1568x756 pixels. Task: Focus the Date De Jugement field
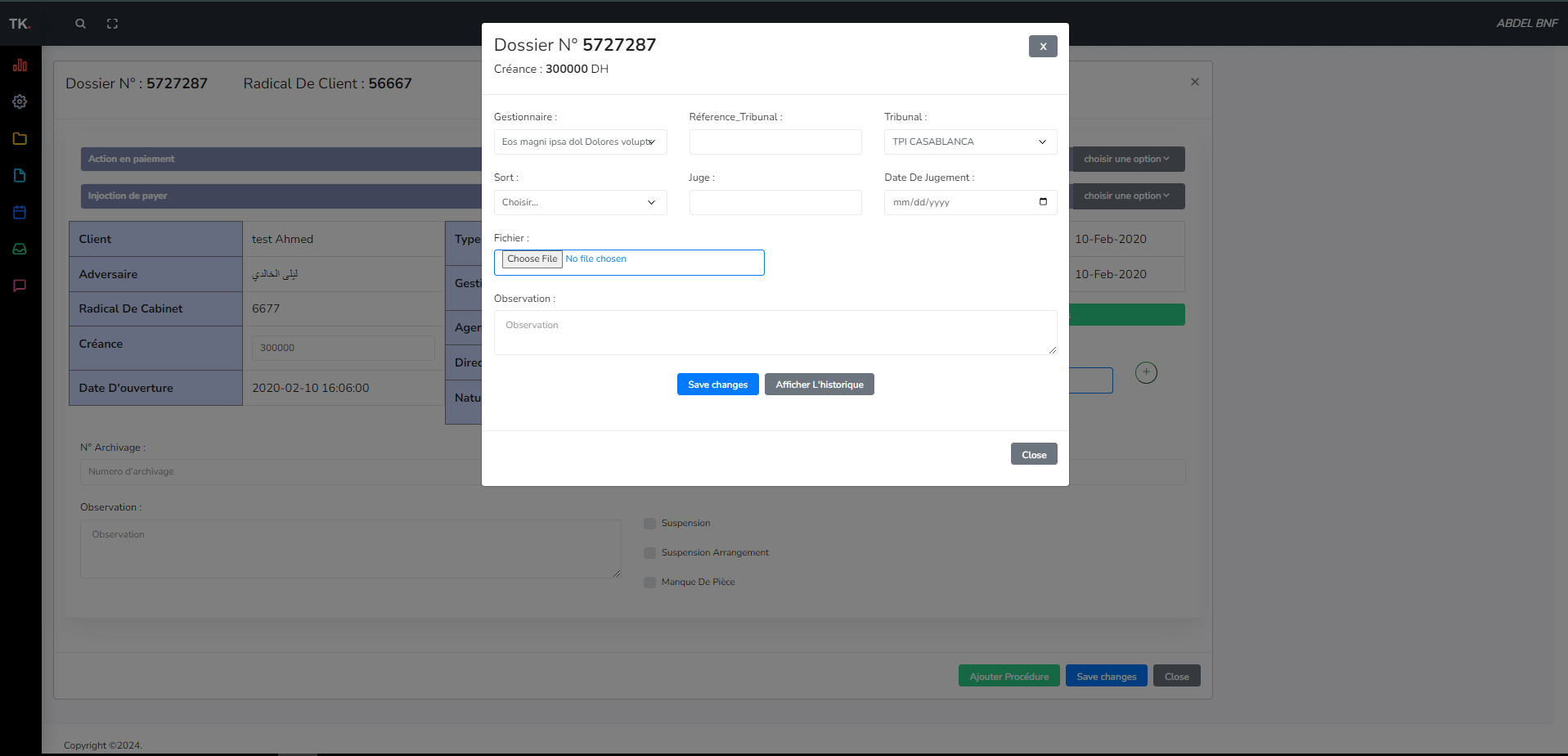coord(970,202)
